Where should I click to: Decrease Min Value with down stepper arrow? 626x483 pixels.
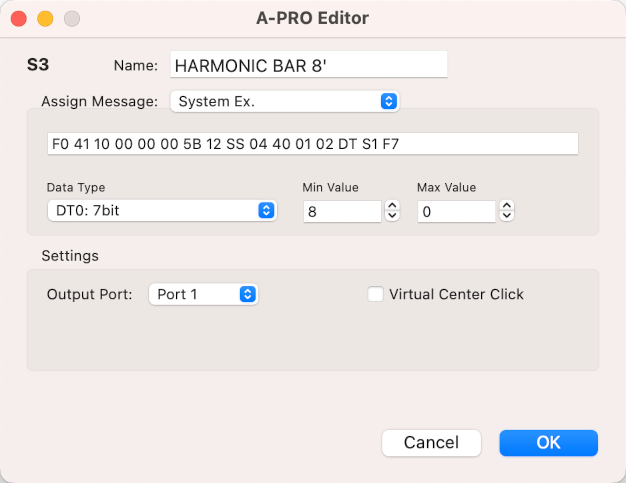(x=392, y=216)
